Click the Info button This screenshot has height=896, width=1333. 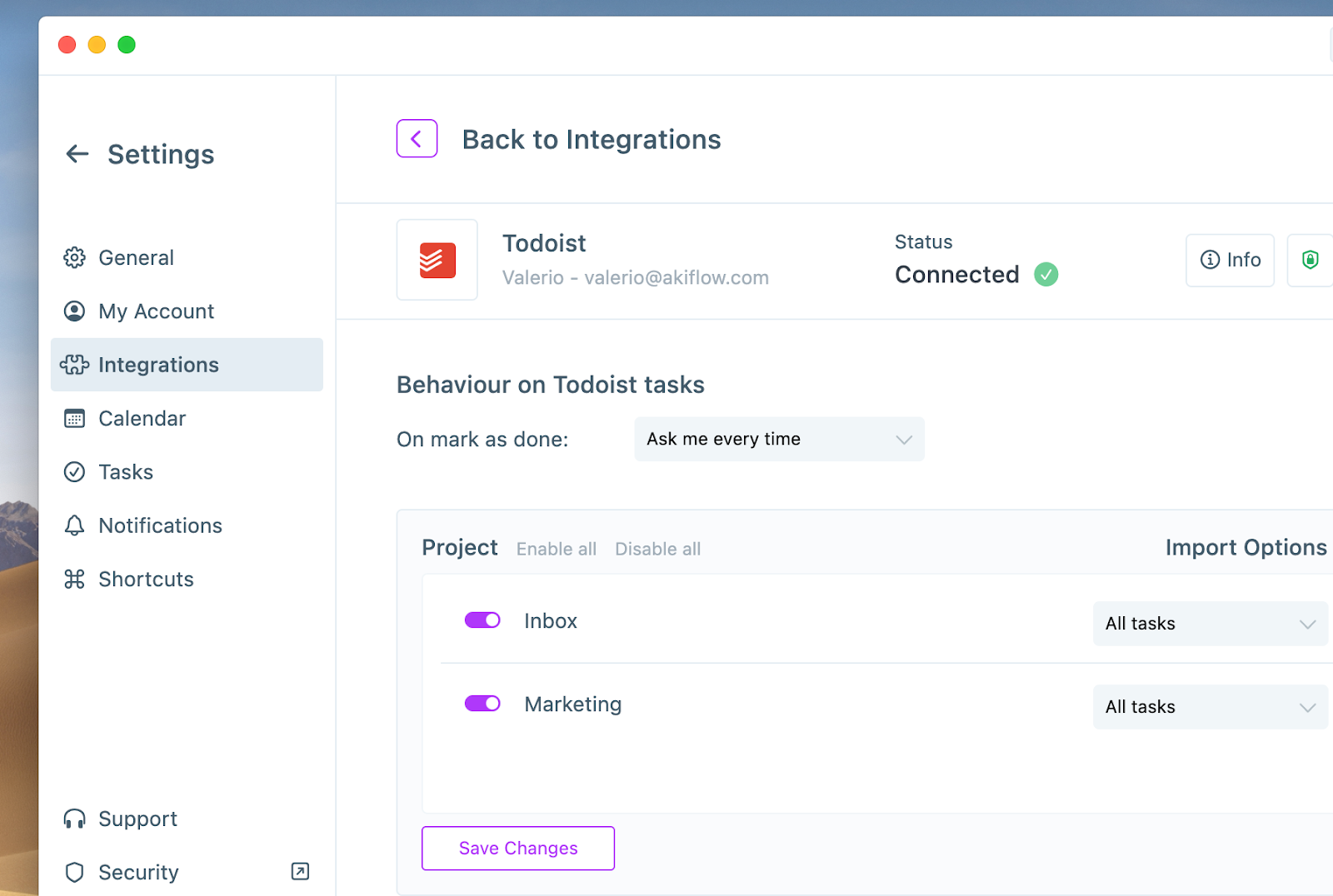tap(1230, 260)
